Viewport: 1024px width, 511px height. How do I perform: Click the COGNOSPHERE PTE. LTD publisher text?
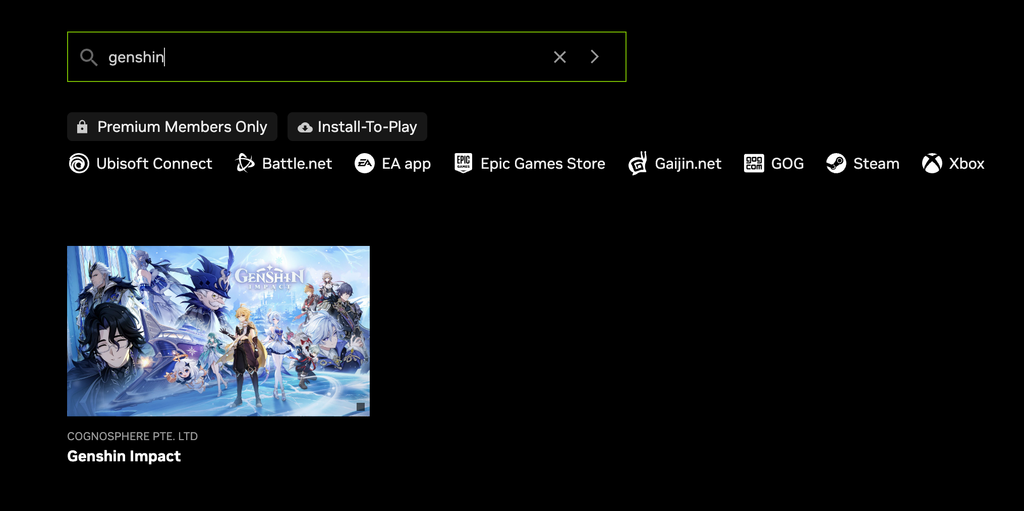click(133, 436)
